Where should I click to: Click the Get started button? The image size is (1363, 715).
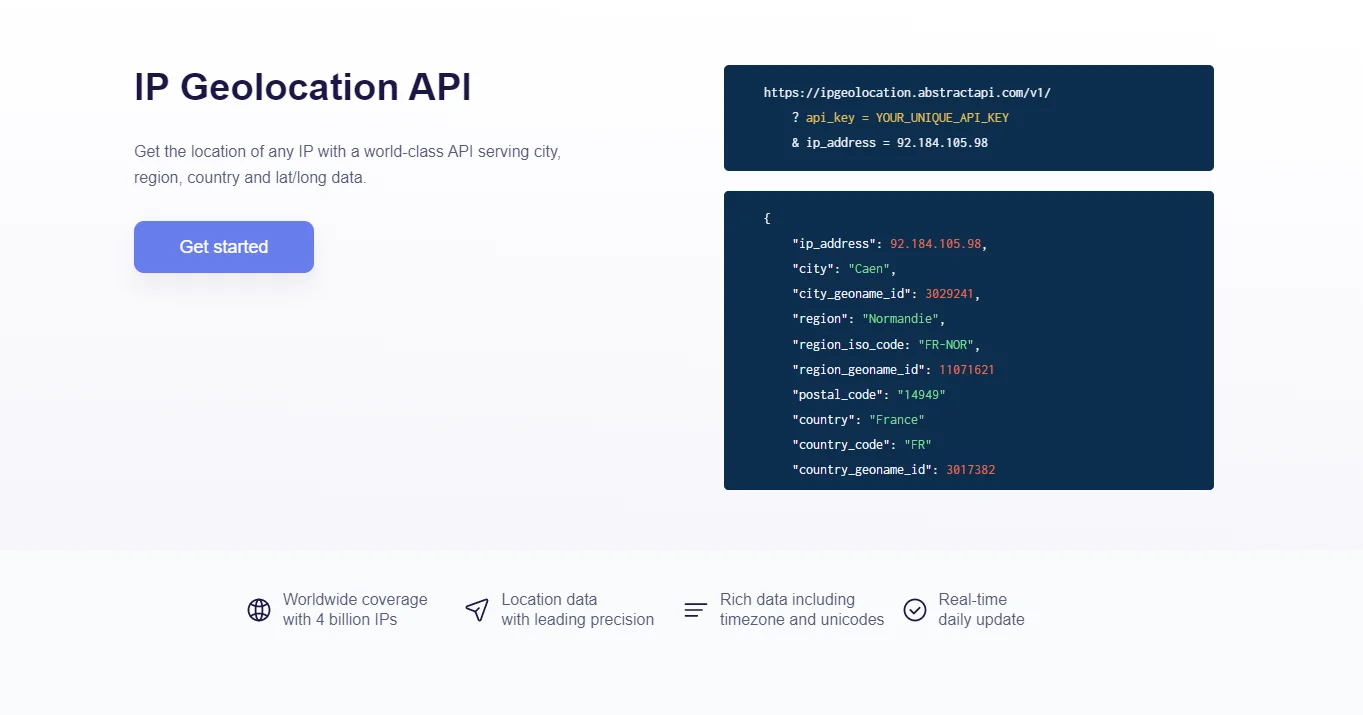coord(223,246)
